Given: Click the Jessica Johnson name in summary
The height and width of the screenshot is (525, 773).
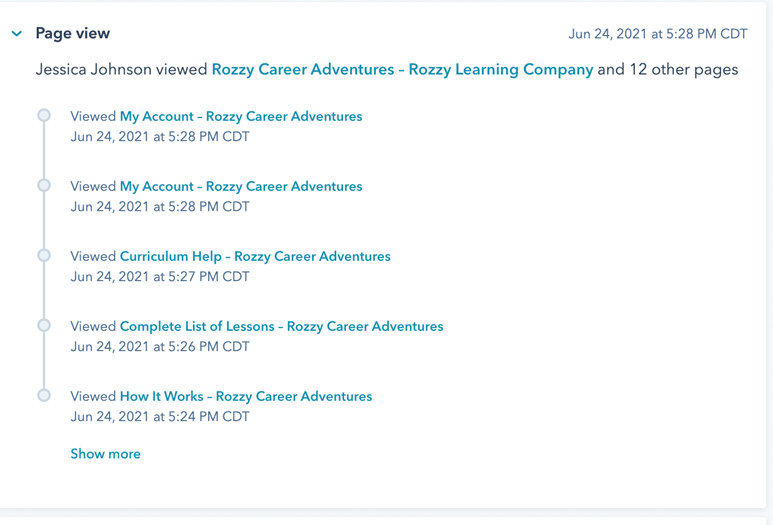Looking at the screenshot, I should point(94,70).
